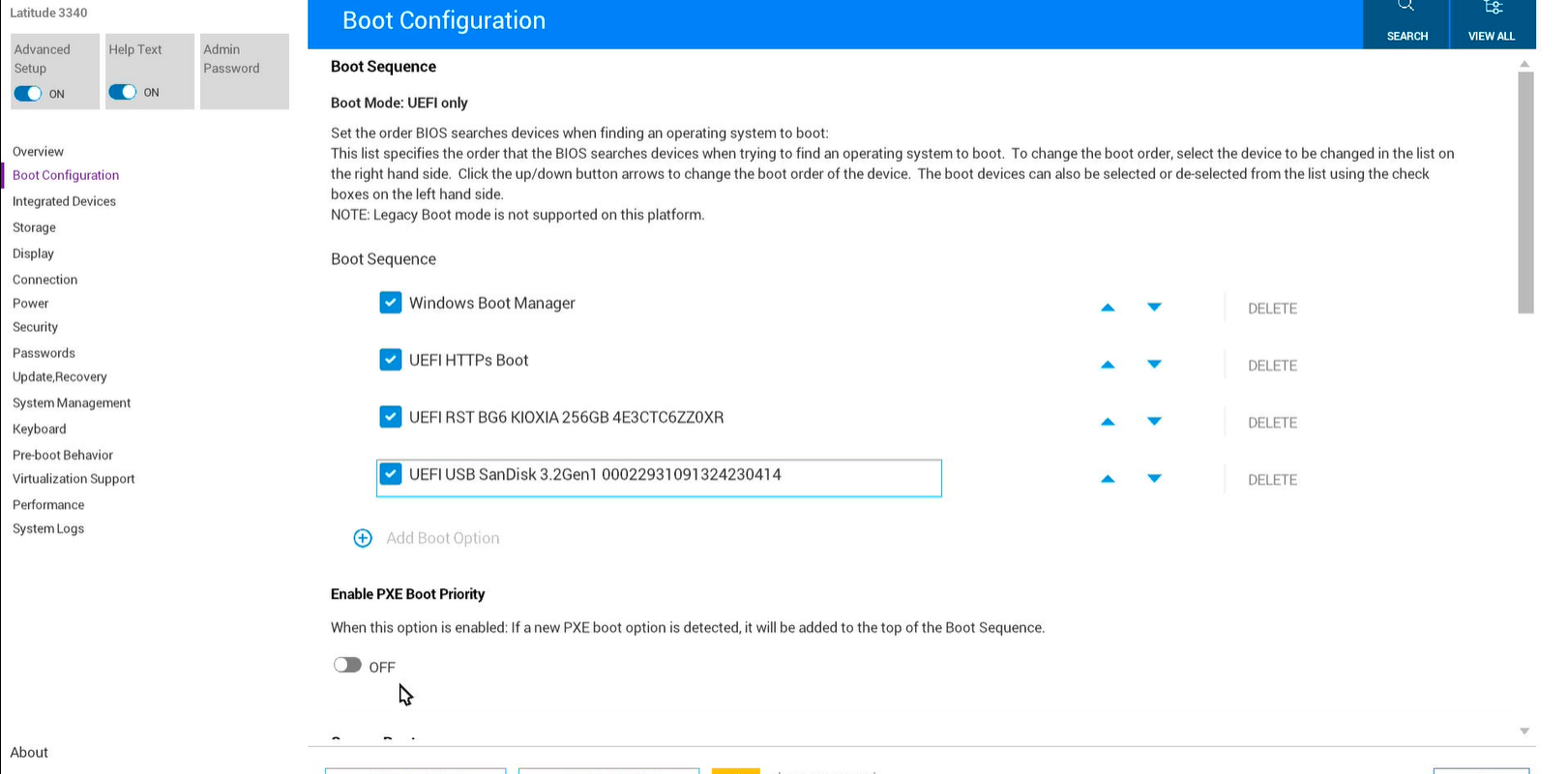Open Admin Password tile

245,72
